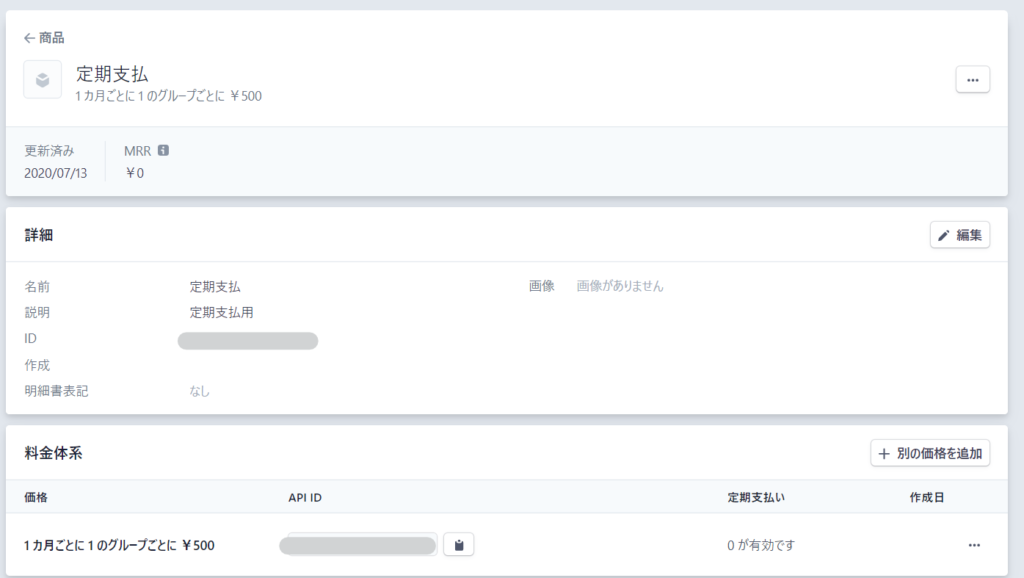Go back to 商品 list
Screen dimensions: 1024x578
pos(44,38)
